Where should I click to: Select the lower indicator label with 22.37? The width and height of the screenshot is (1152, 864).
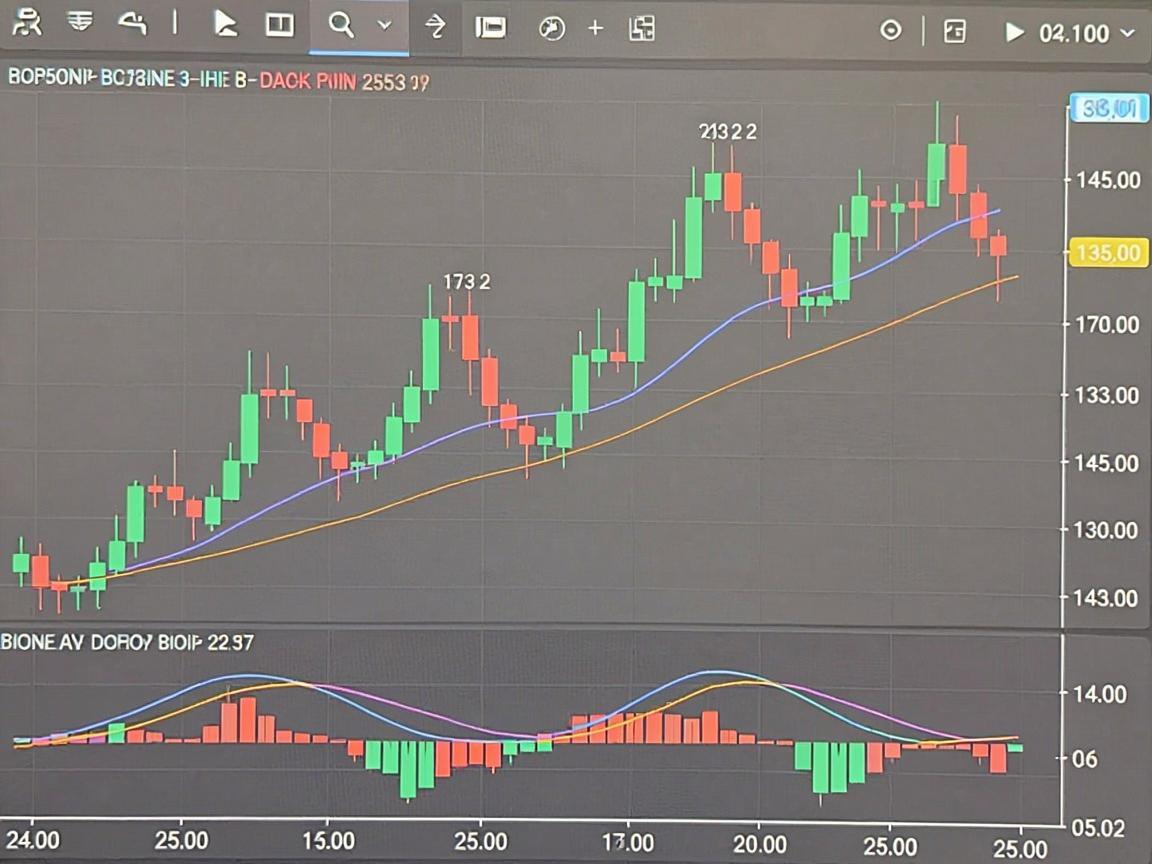click(127, 642)
